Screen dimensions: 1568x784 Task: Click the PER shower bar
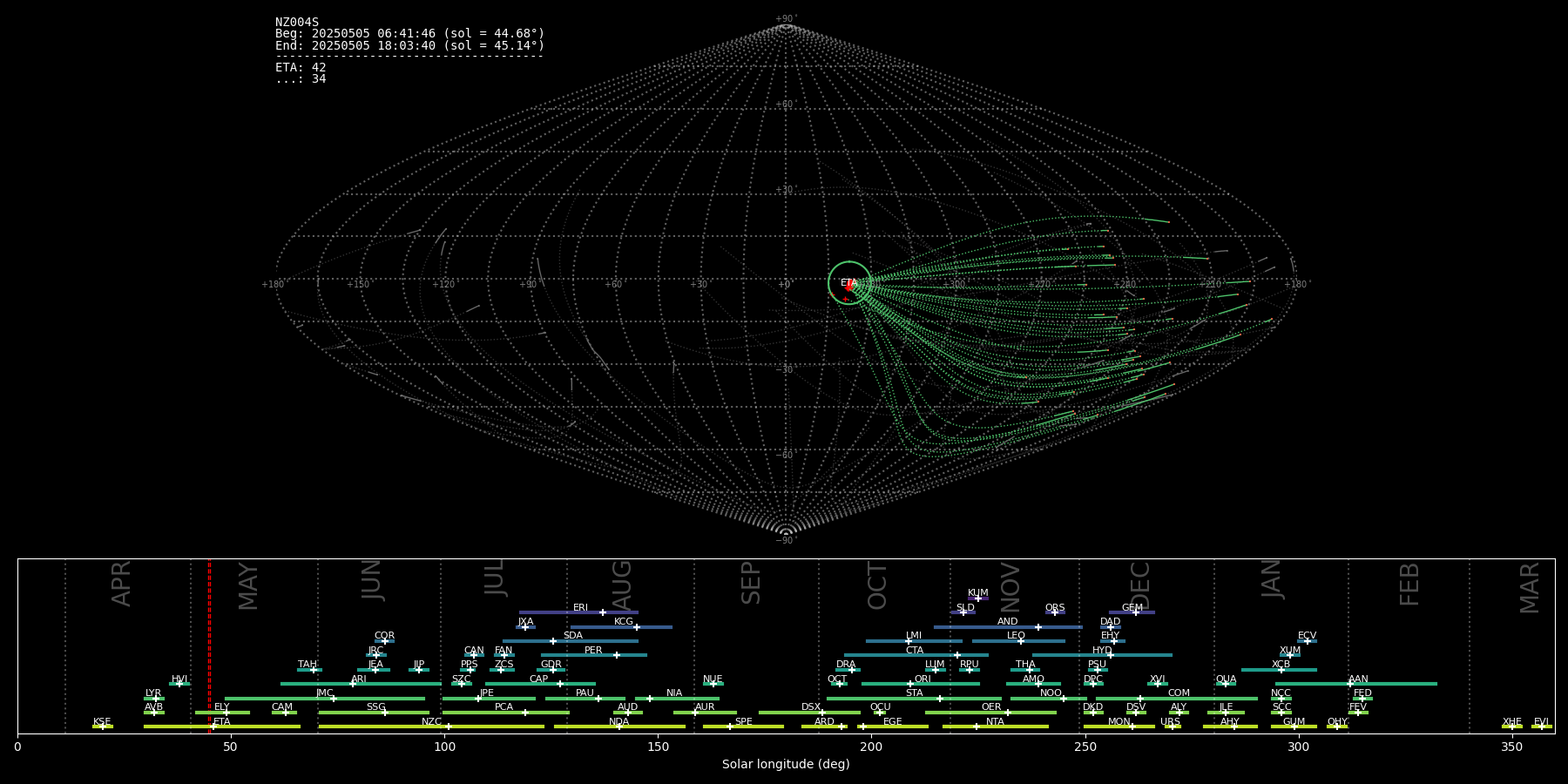point(593,655)
